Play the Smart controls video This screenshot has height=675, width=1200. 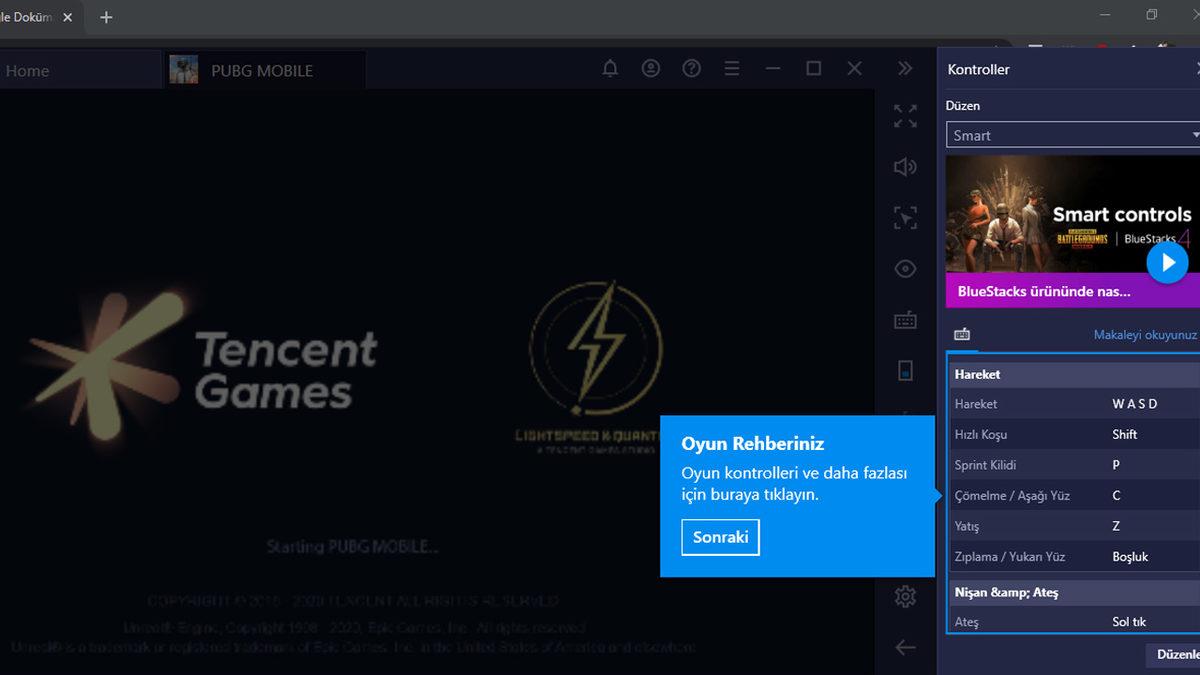(1167, 262)
